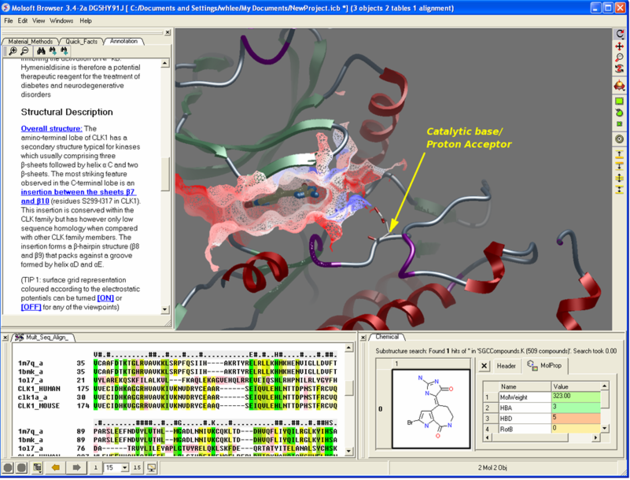Open the View menu
The width and height of the screenshot is (630, 480).
click(x=39, y=20)
